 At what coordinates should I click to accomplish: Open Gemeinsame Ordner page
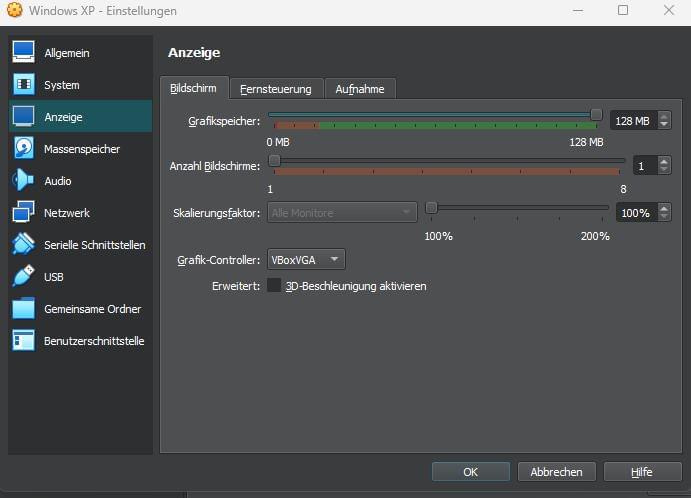click(80, 309)
